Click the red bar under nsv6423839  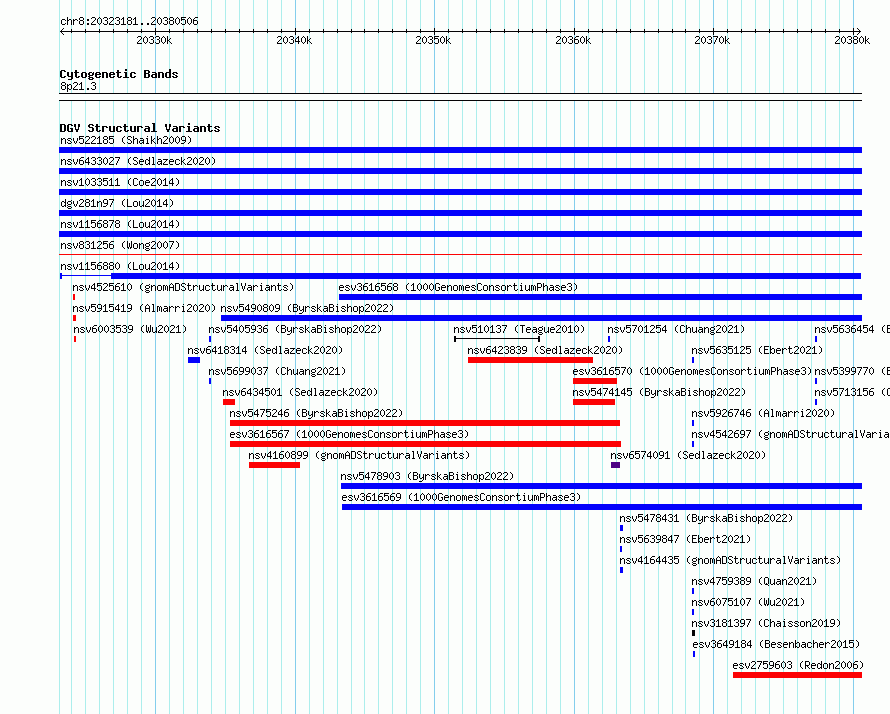click(530, 360)
